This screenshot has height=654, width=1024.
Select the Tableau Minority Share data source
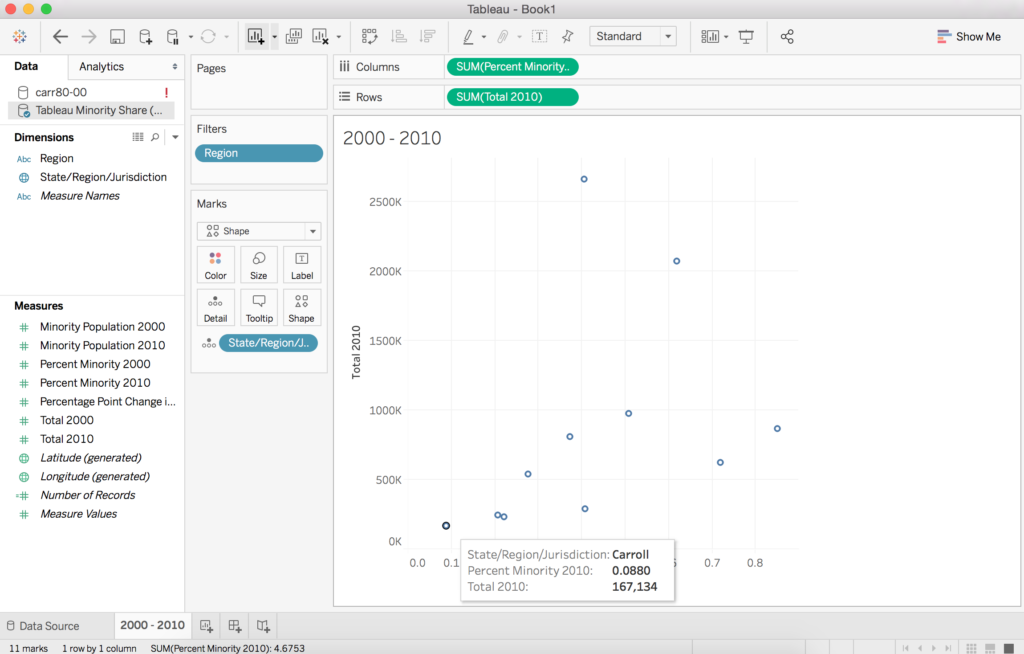[98, 110]
